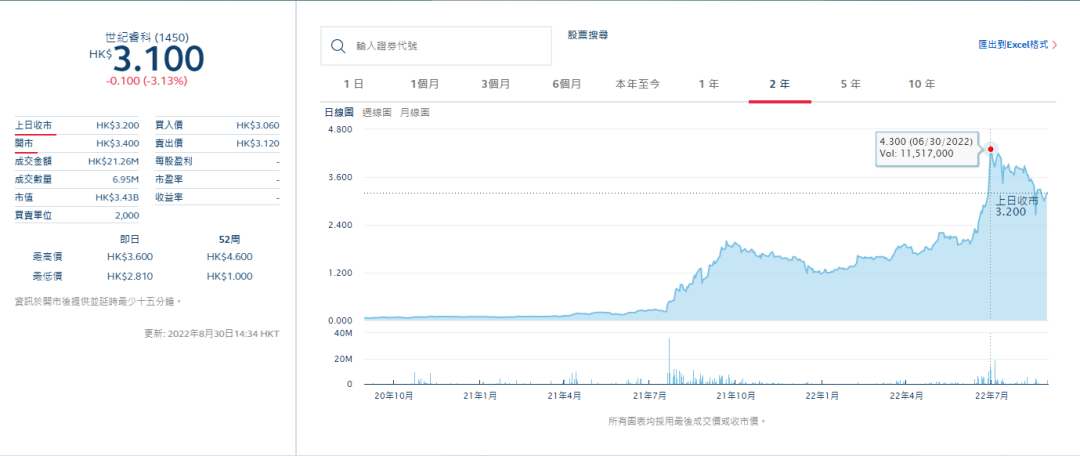Select the 1個月 time range tab
Viewport: 1080px width, 456px height.
pyautogui.click(x=424, y=84)
